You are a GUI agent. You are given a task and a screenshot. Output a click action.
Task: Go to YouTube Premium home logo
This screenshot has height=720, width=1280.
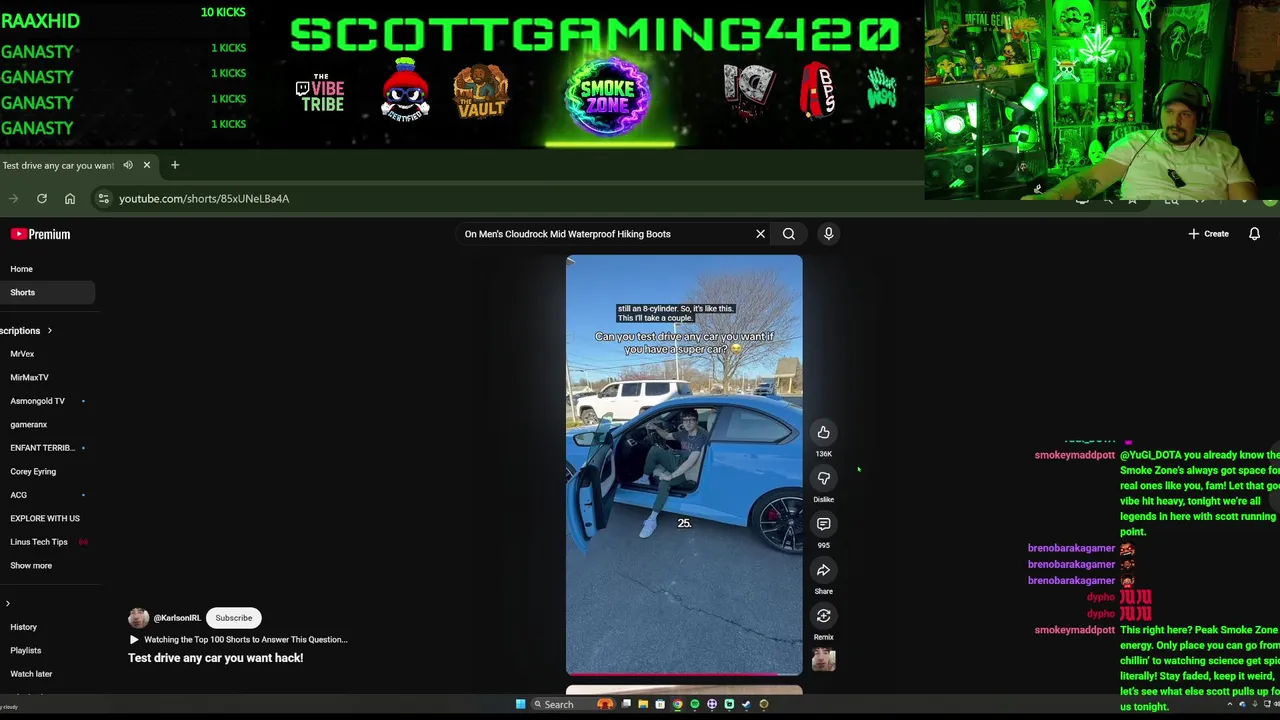[x=40, y=234]
